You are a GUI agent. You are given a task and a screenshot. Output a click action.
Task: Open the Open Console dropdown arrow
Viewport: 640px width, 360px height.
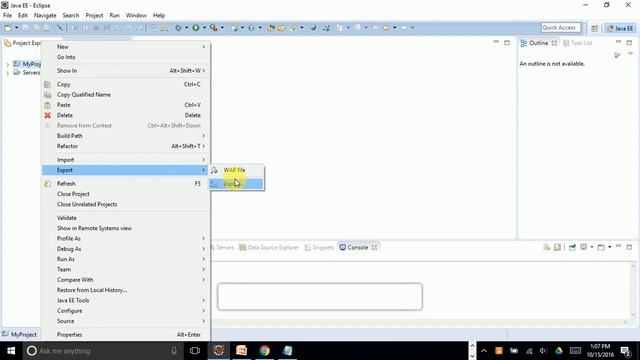click(609, 247)
